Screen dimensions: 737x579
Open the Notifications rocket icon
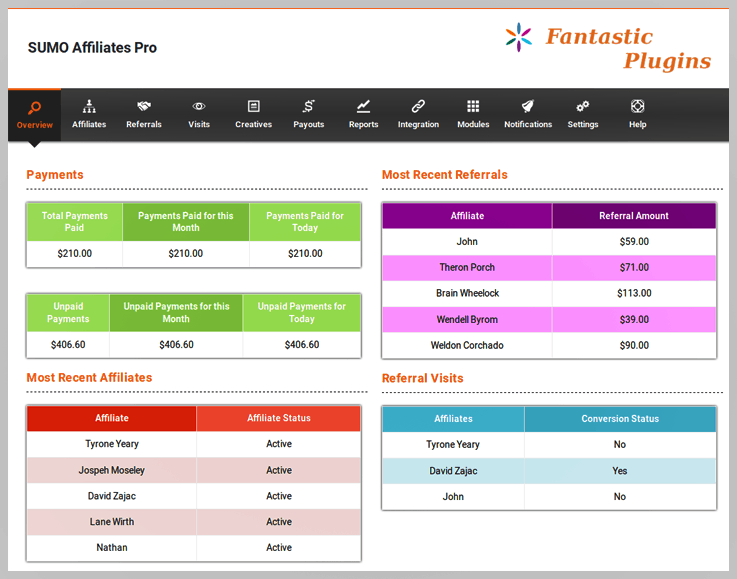[528, 106]
